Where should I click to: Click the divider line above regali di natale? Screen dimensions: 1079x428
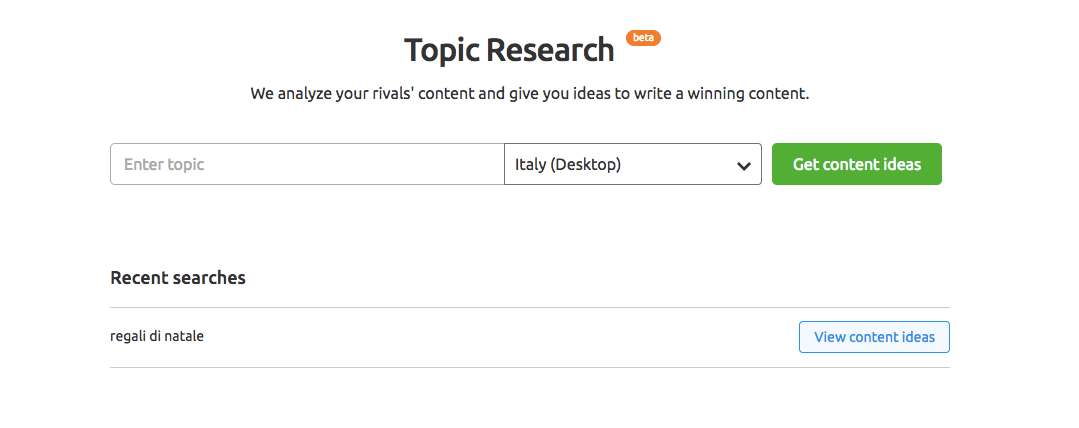coord(530,308)
